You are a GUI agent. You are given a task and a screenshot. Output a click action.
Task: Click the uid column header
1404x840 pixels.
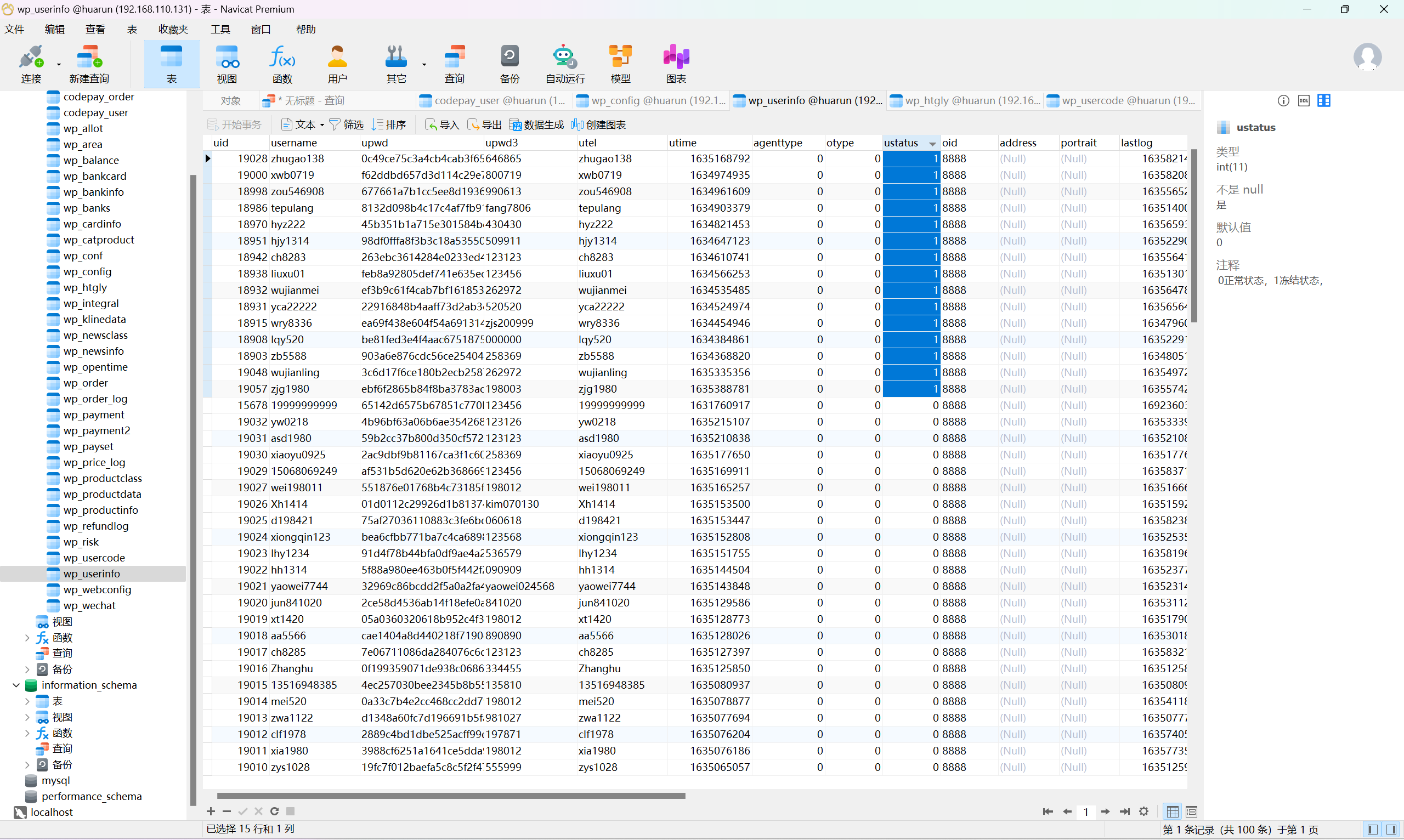point(240,143)
